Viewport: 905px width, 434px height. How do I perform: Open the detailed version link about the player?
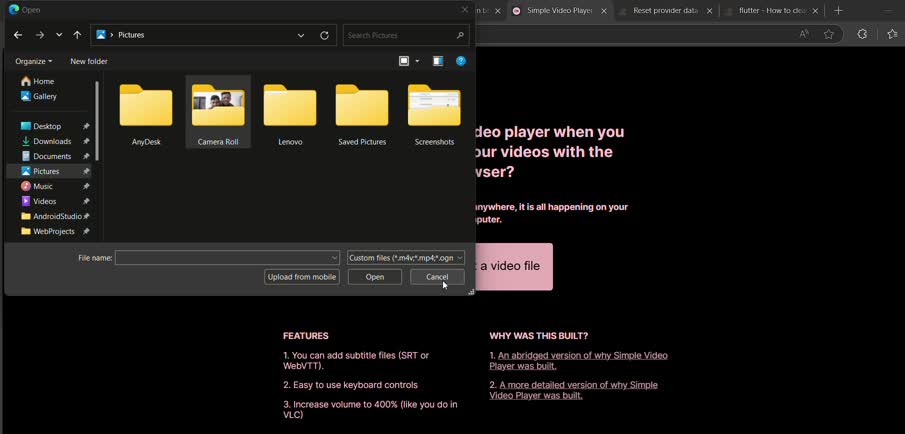[x=574, y=390]
